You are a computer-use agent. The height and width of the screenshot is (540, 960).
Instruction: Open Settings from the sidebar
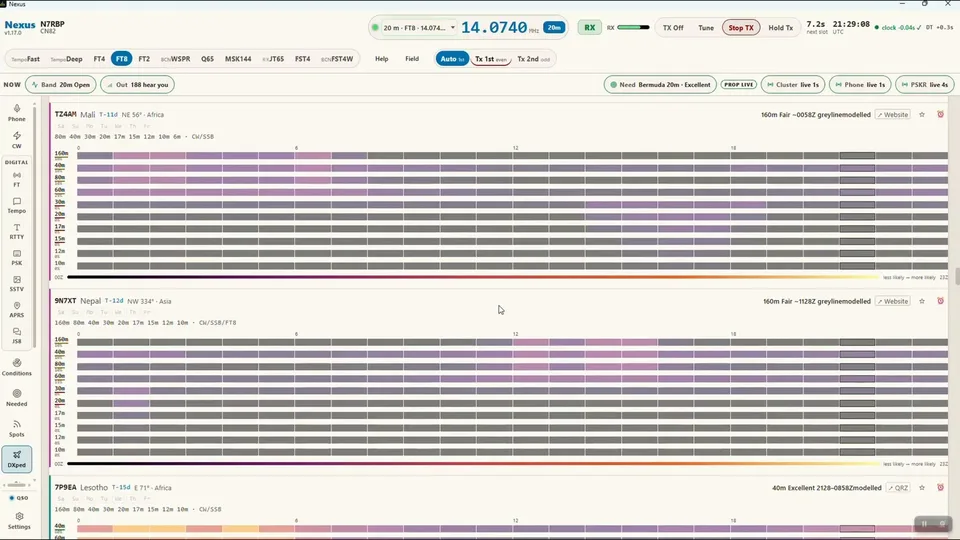coord(19,521)
